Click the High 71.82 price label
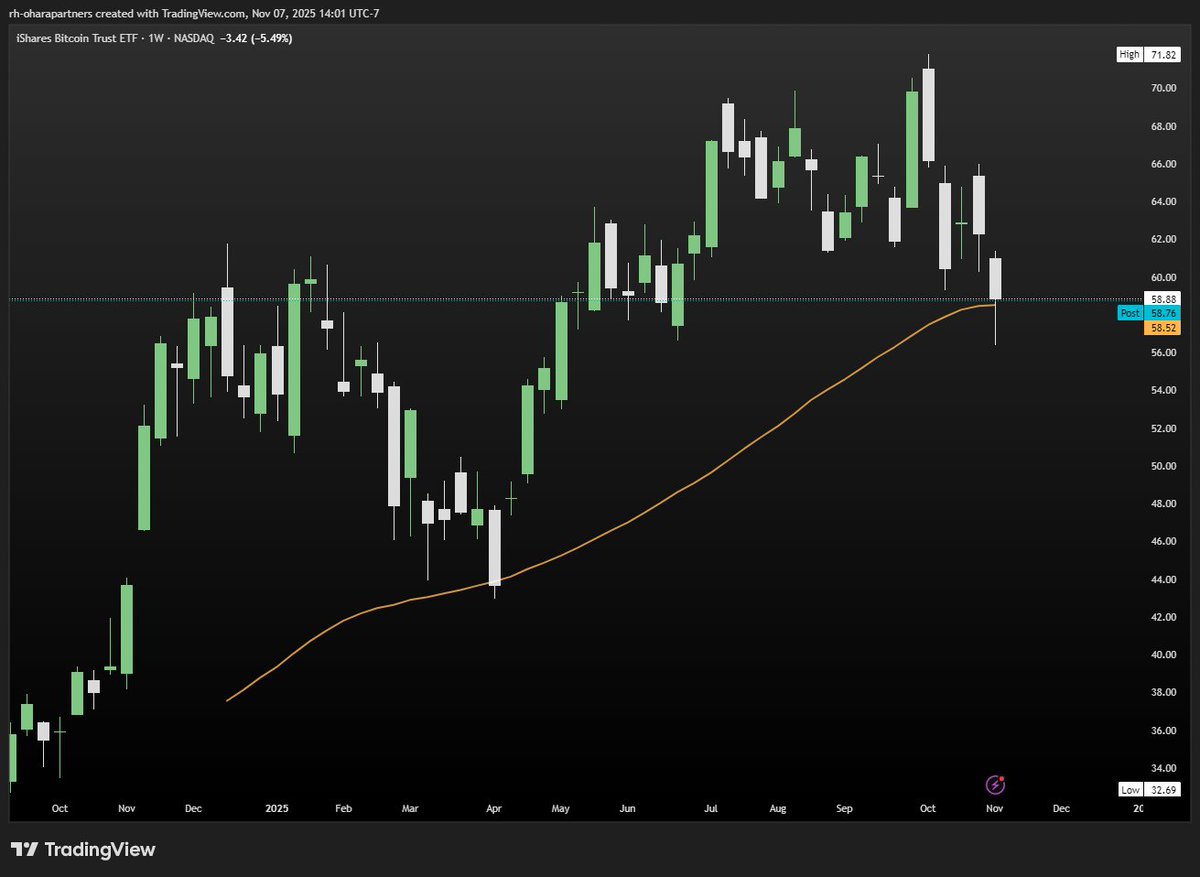This screenshot has width=1200, height=877. pyautogui.click(x=1150, y=55)
